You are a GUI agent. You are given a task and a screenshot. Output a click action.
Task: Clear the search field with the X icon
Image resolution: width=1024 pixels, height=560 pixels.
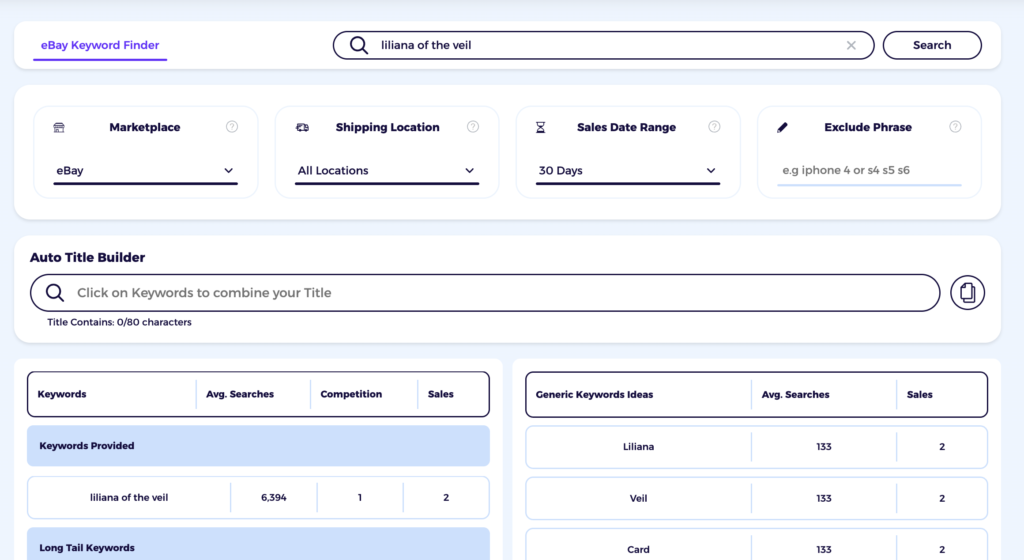(851, 45)
